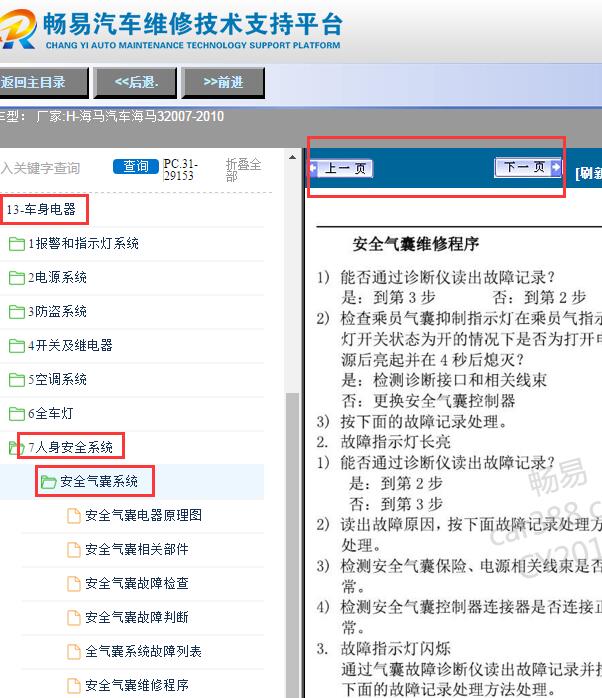602x698 pixels.
Task: Click folder icon of 1报警和指示灯系统
Action: point(17,243)
